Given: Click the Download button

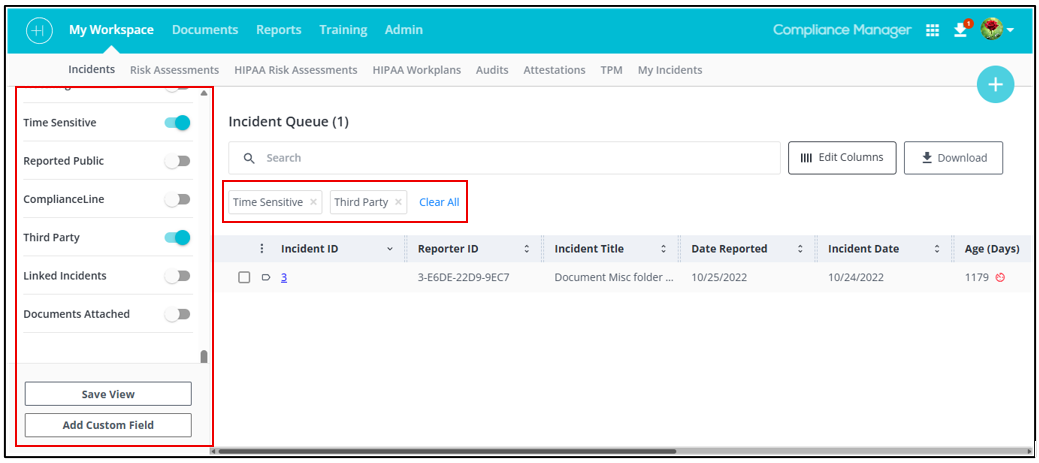Looking at the screenshot, I should click(x=954, y=158).
